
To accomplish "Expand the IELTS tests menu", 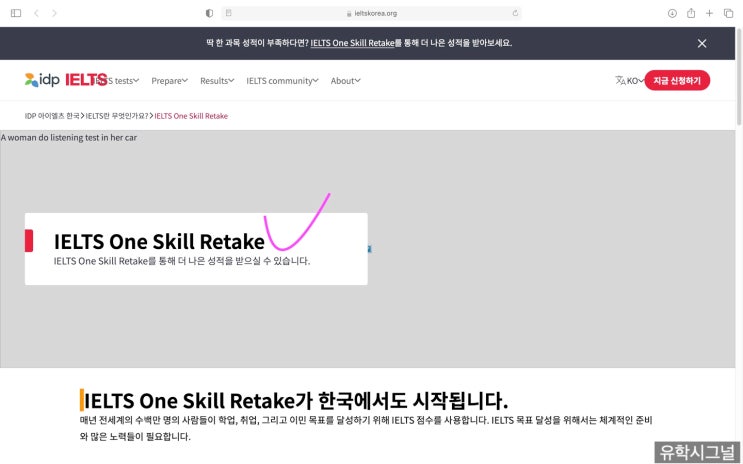I will (117, 81).
